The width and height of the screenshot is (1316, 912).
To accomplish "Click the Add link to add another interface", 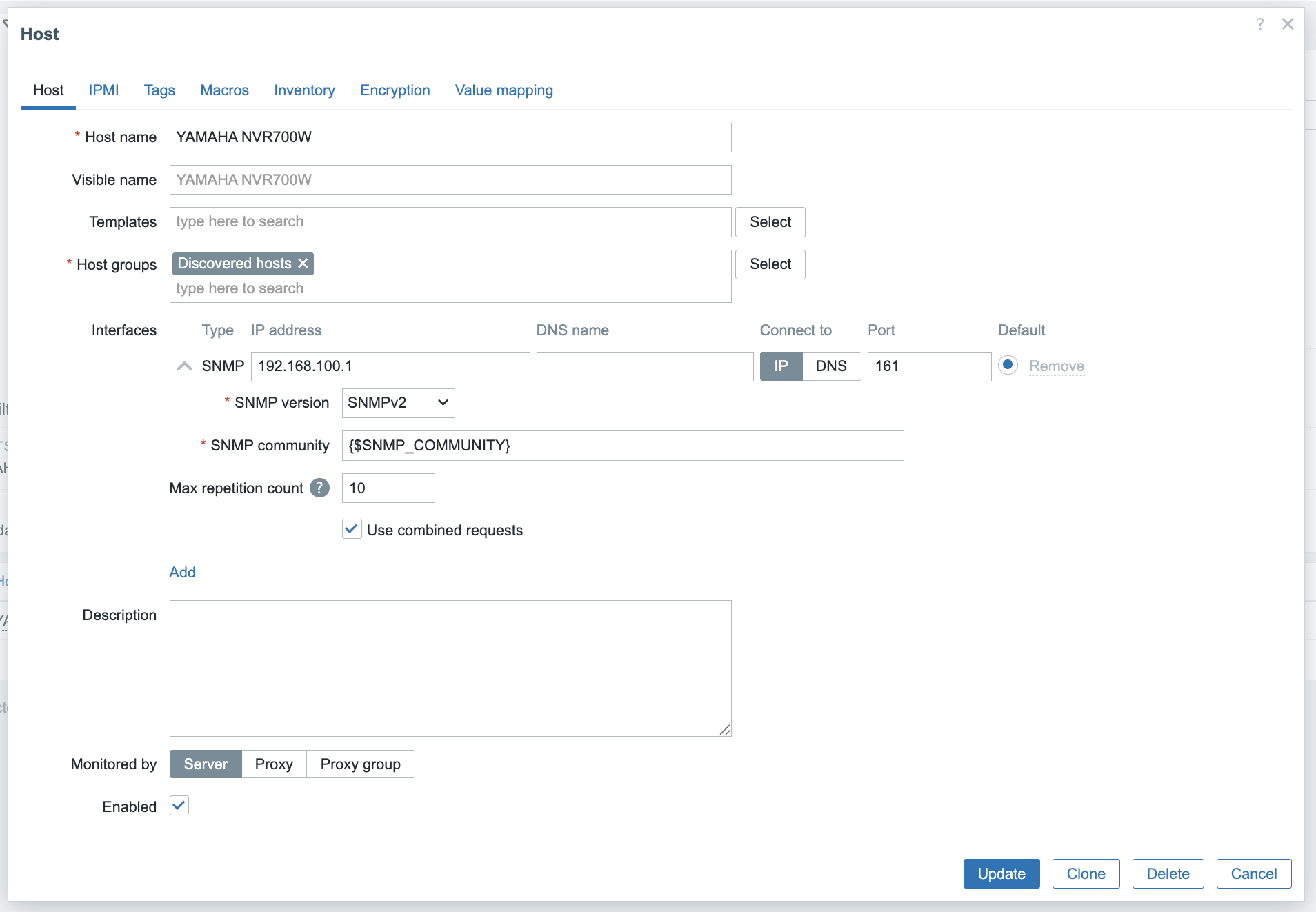I will [x=182, y=573].
